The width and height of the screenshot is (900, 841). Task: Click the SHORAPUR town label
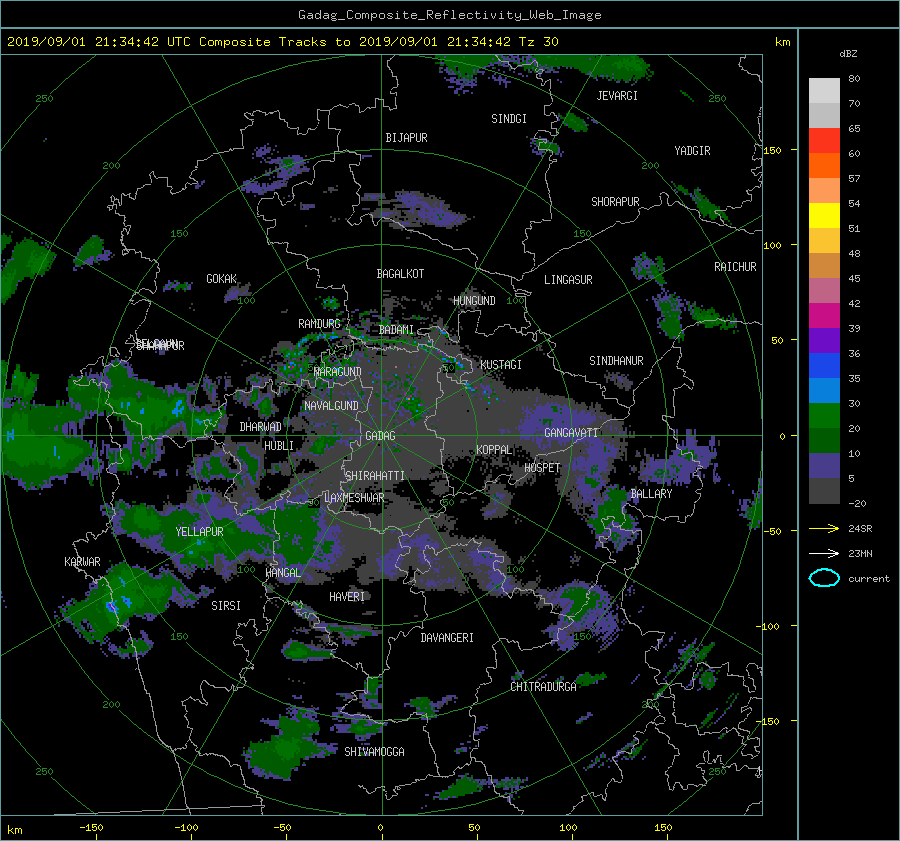(615, 202)
